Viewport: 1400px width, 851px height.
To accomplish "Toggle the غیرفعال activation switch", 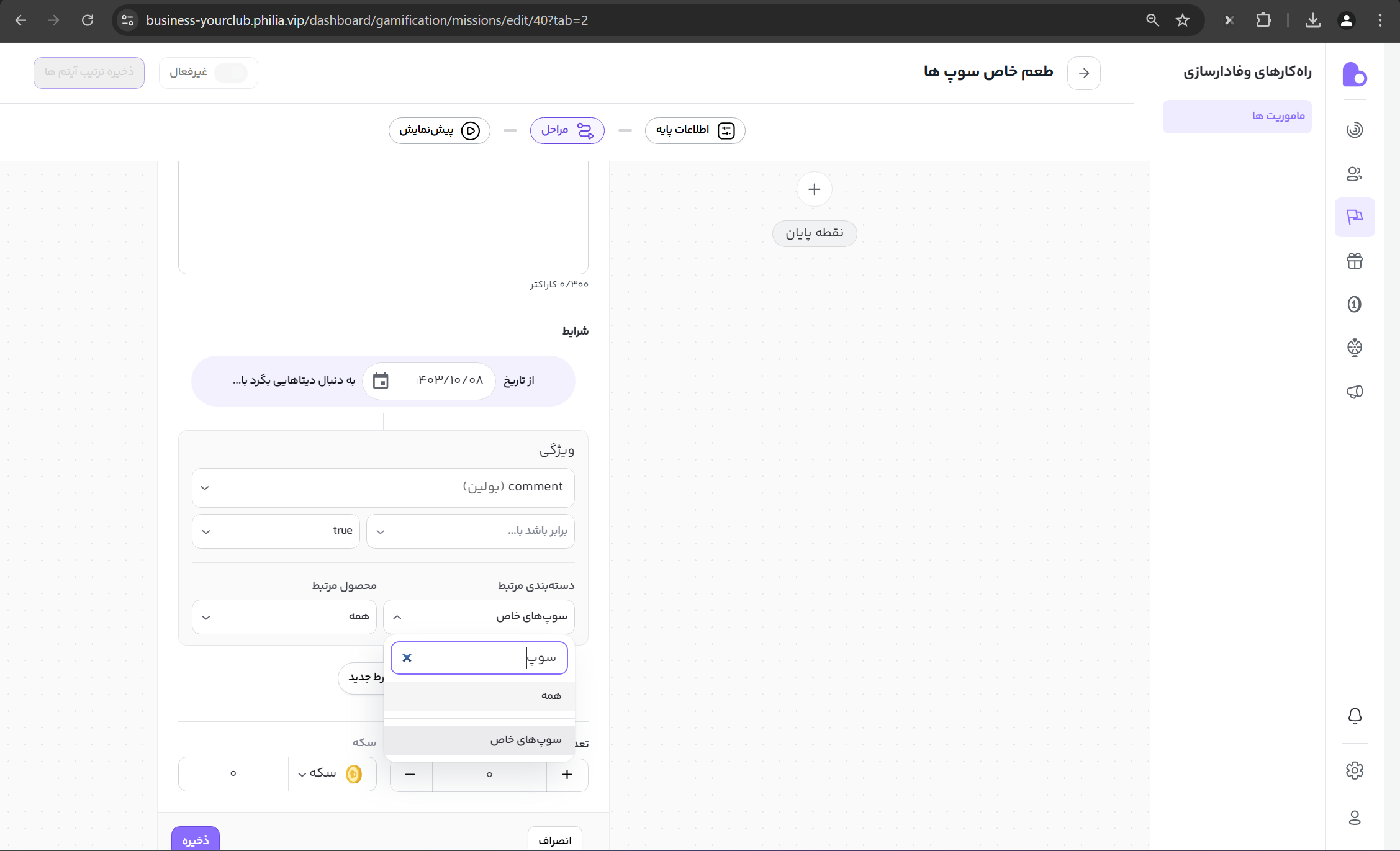I will 231,73.
